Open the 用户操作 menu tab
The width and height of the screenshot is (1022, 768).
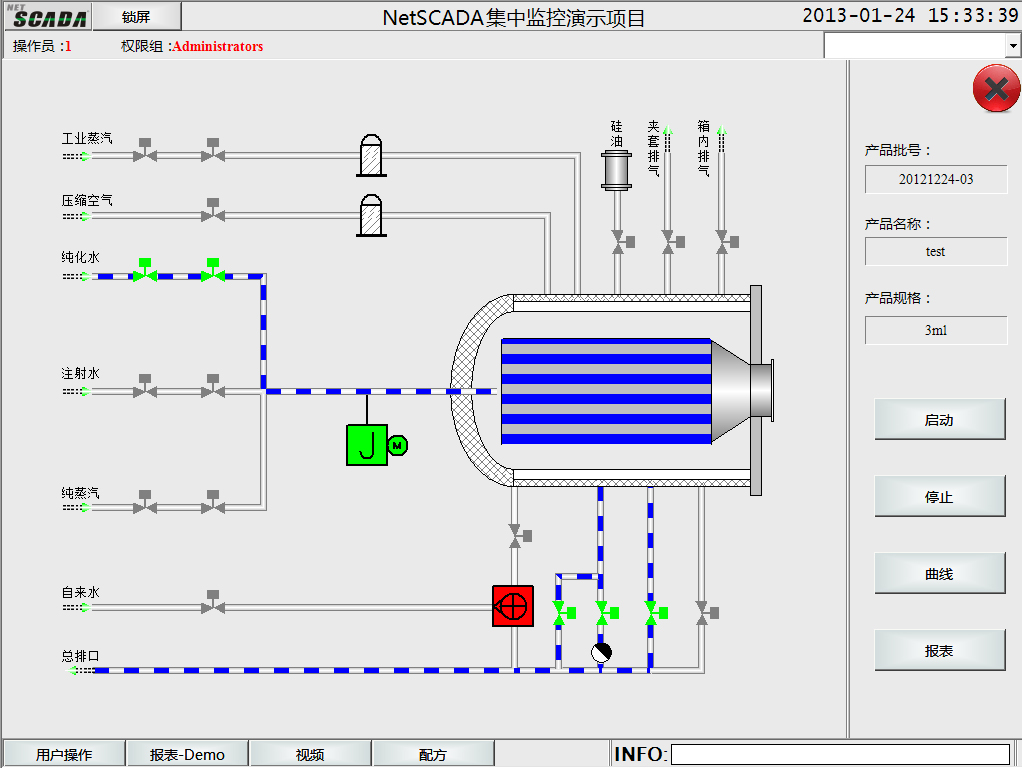click(64, 755)
